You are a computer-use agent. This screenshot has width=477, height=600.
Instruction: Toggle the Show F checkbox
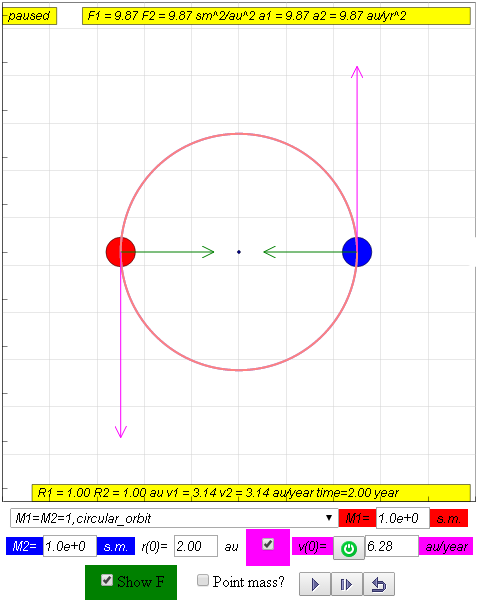tap(107, 580)
